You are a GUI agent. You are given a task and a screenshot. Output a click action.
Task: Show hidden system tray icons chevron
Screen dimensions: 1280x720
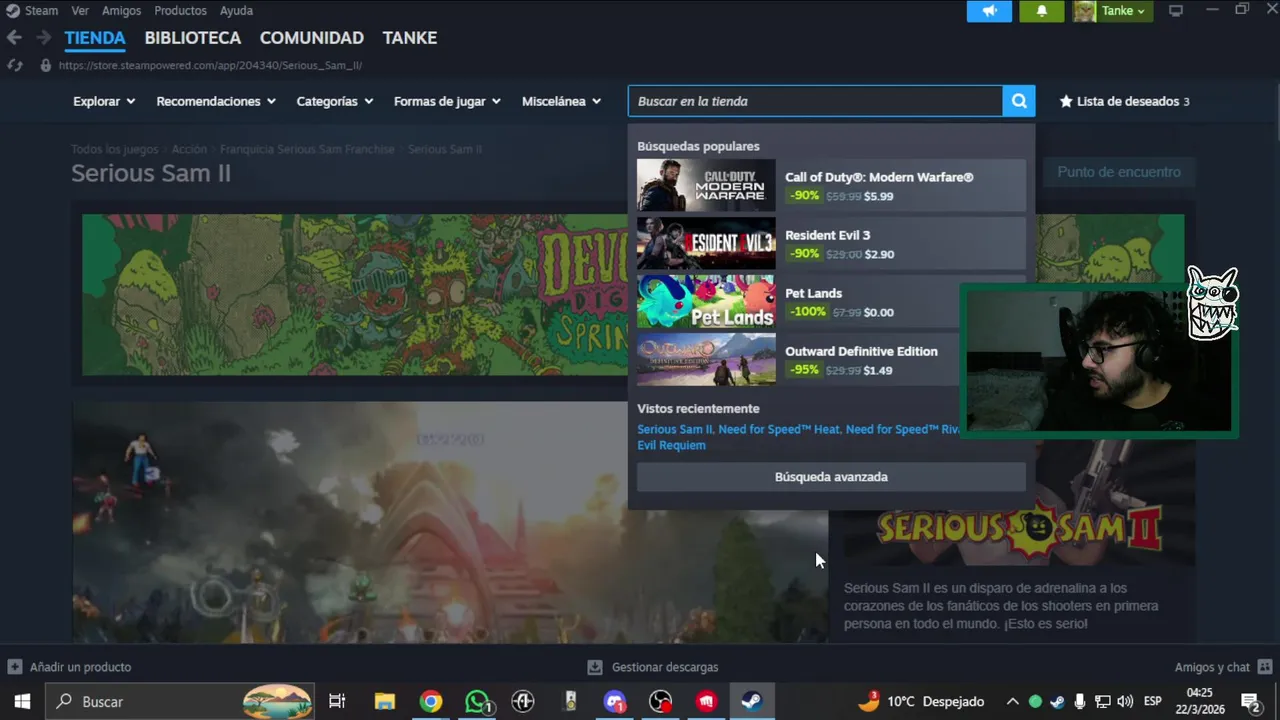1012,701
